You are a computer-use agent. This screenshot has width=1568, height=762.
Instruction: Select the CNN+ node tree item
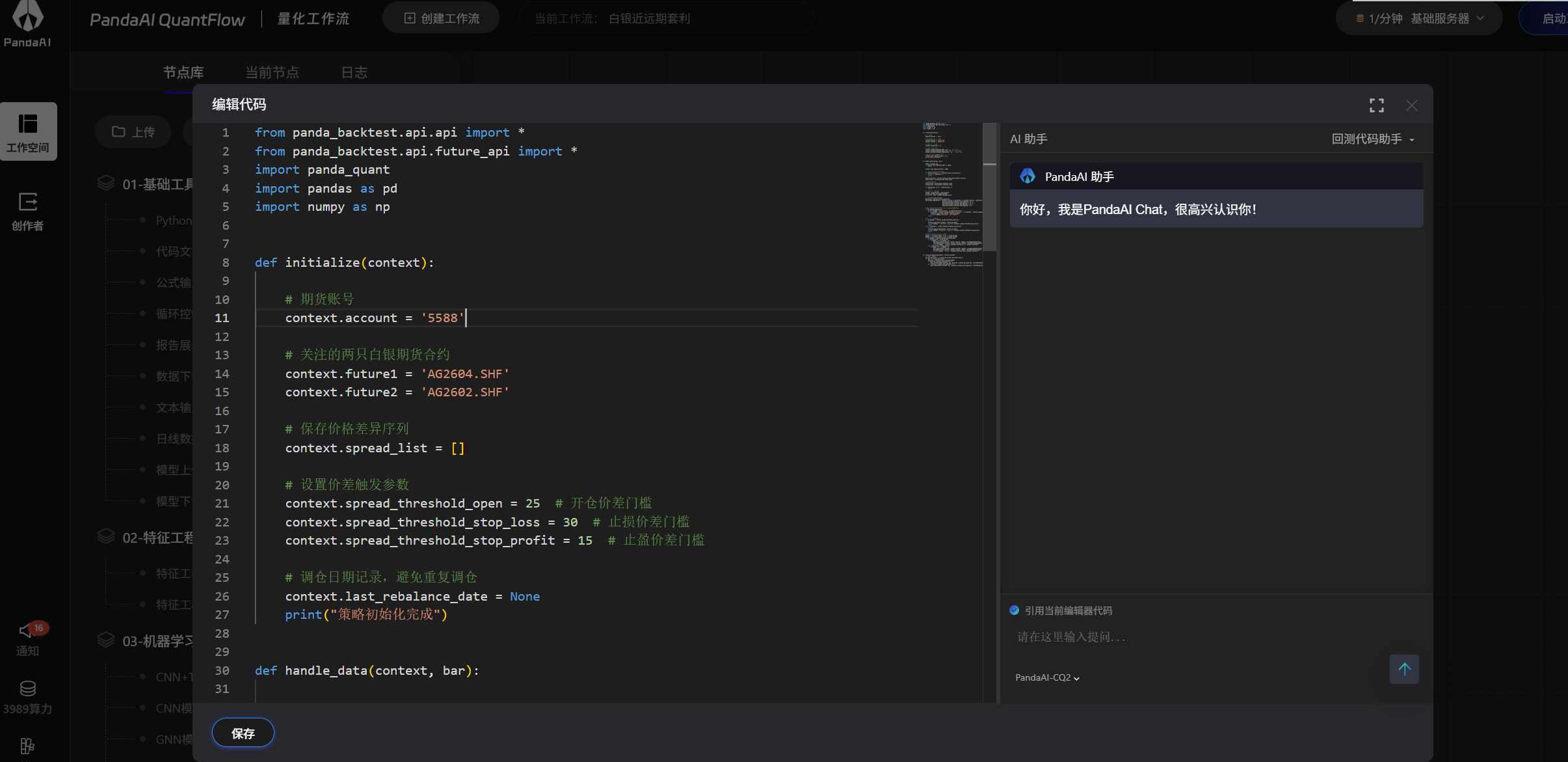tap(174, 677)
